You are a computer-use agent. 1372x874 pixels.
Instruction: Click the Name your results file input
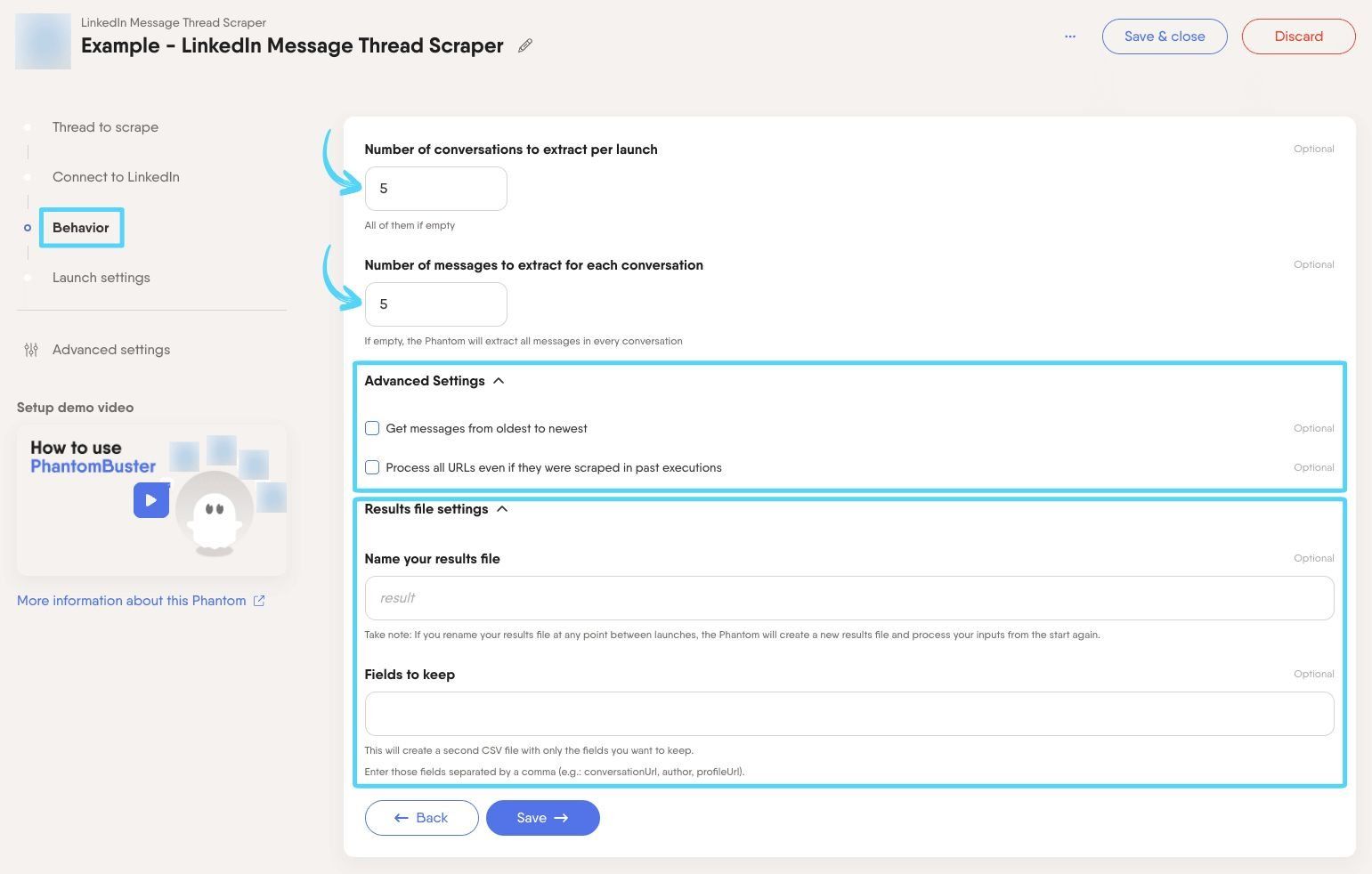(849, 598)
